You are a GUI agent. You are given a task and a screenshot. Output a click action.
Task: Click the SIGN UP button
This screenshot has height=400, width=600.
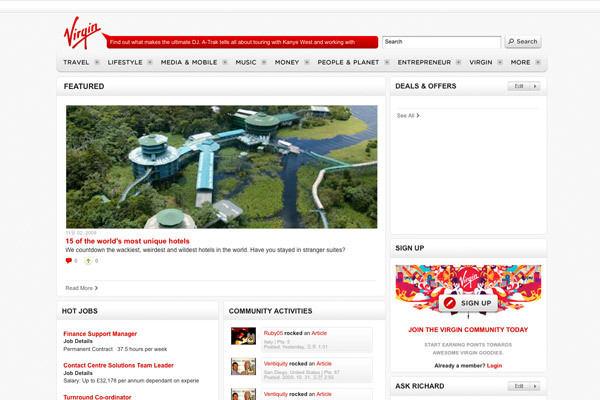coord(468,303)
